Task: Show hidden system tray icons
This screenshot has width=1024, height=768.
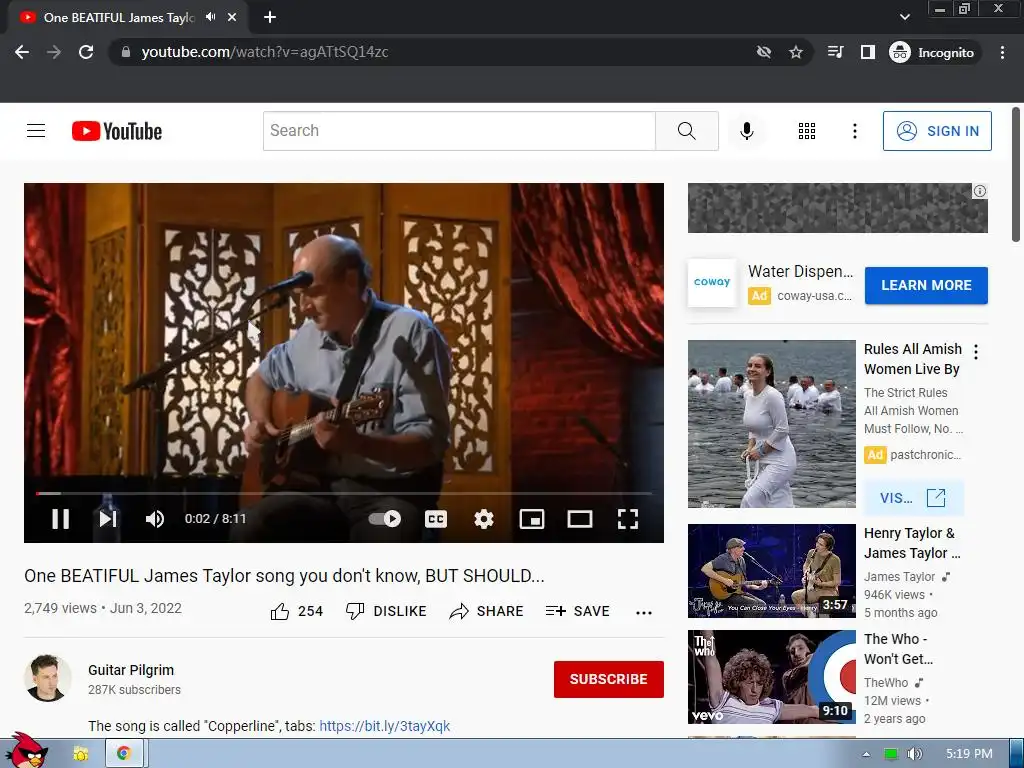Action: click(x=866, y=754)
